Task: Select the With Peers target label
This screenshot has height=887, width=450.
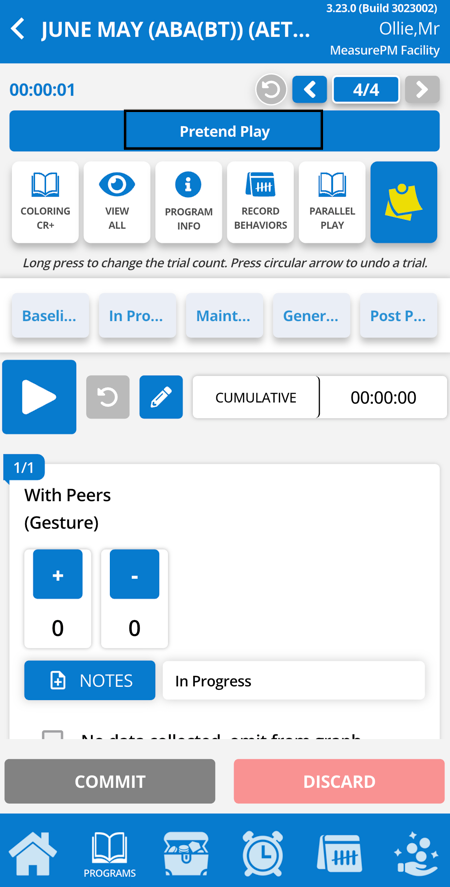Action: [67, 495]
